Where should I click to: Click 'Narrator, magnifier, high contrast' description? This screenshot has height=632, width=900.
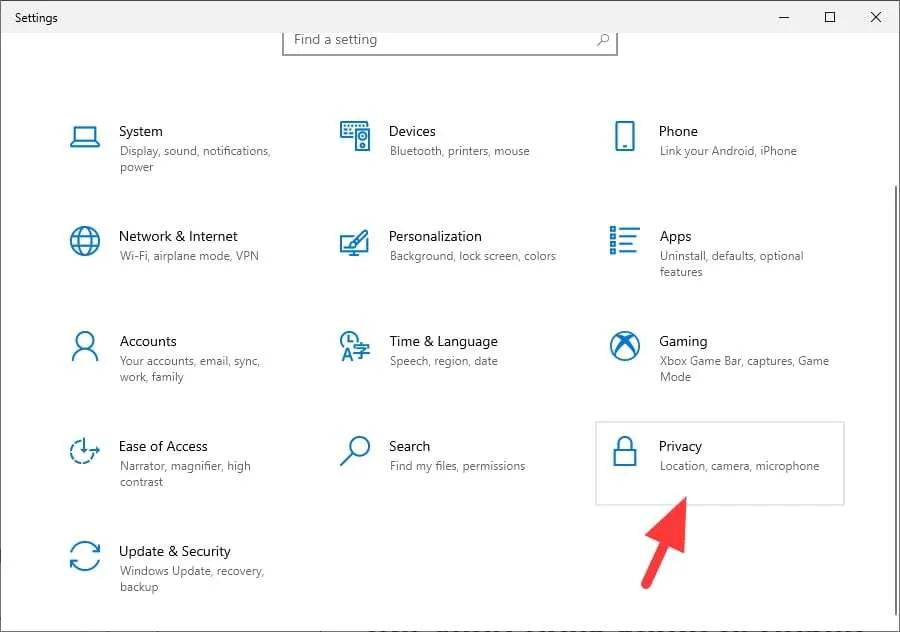tap(185, 474)
